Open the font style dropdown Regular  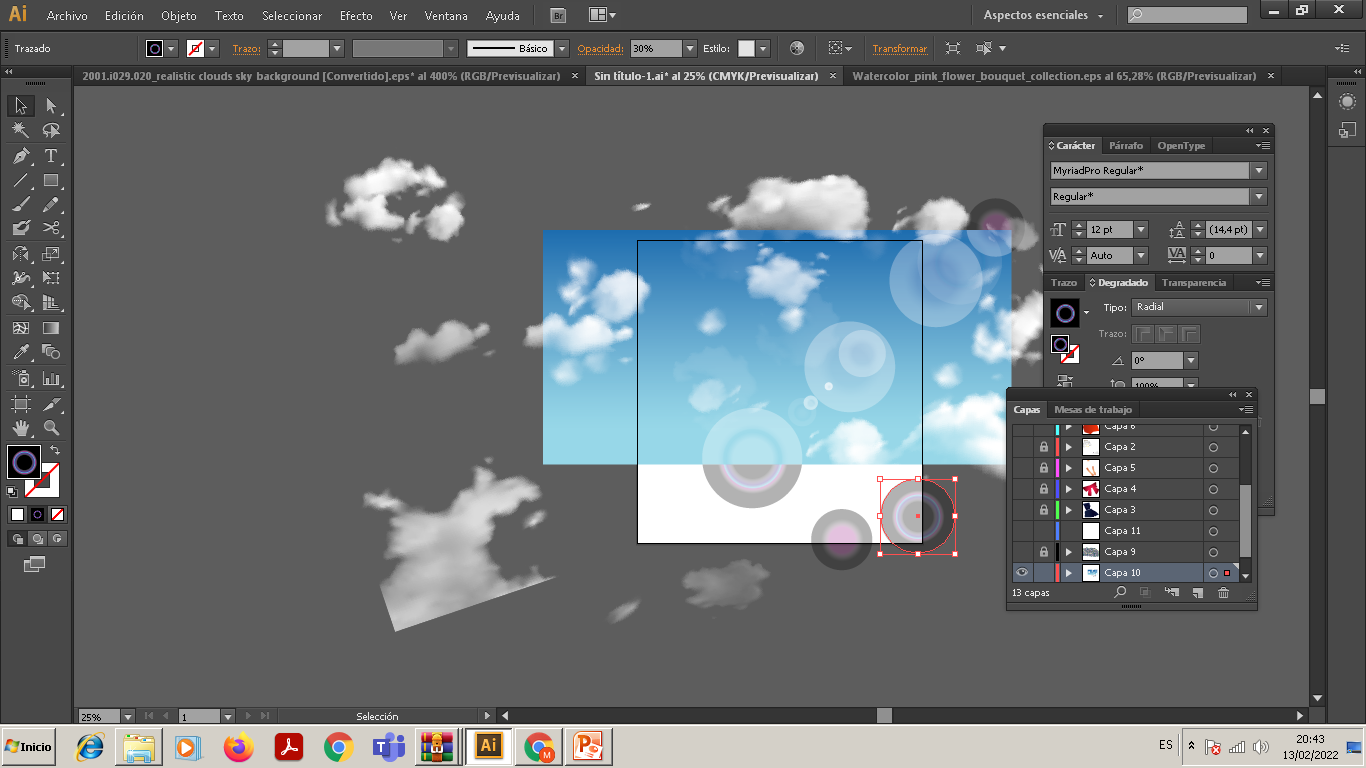point(1259,197)
